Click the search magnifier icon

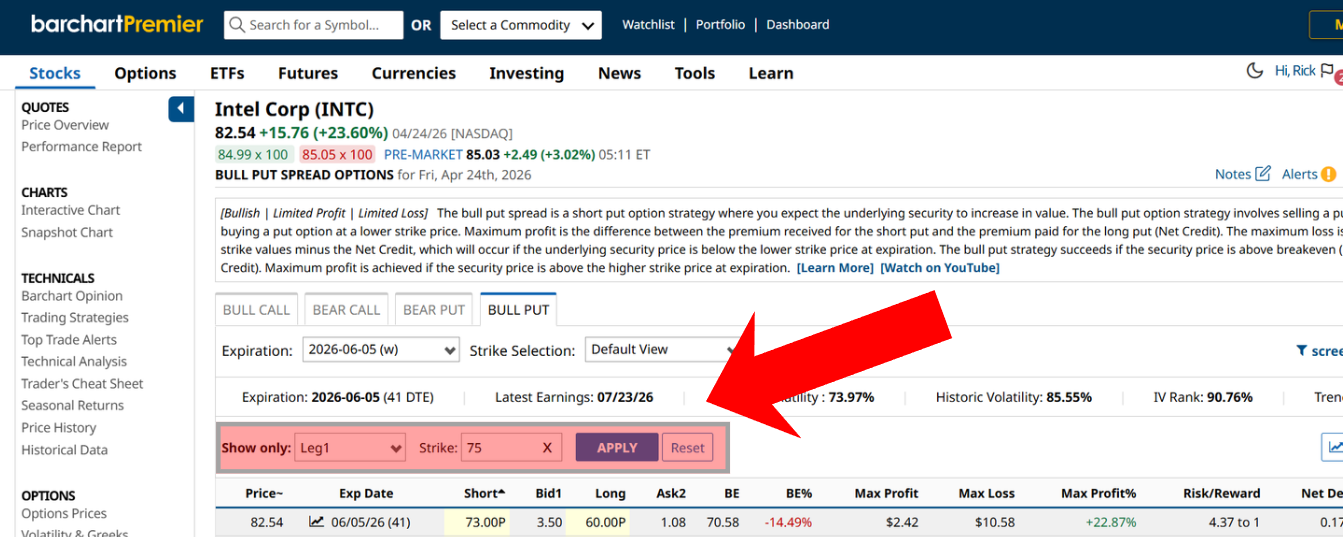(237, 25)
